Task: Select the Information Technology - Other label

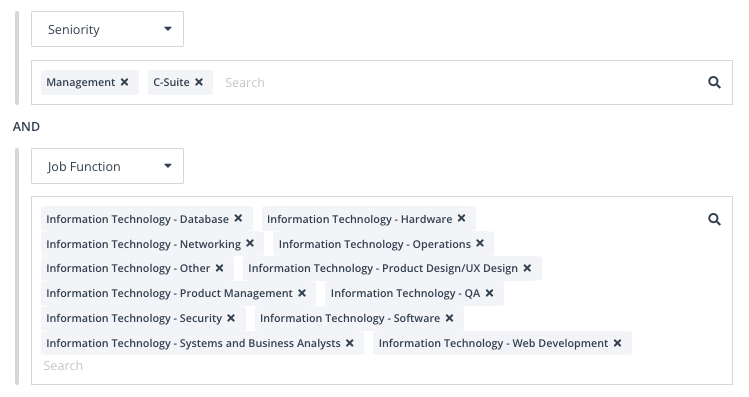Action: (128, 268)
